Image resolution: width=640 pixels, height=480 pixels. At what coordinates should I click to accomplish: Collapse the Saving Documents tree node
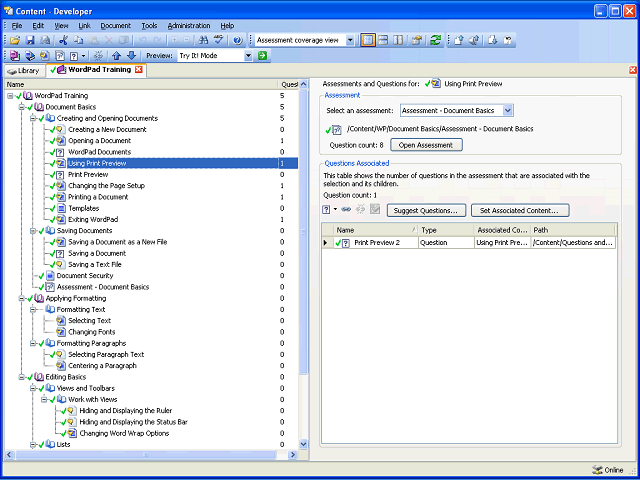click(33, 231)
